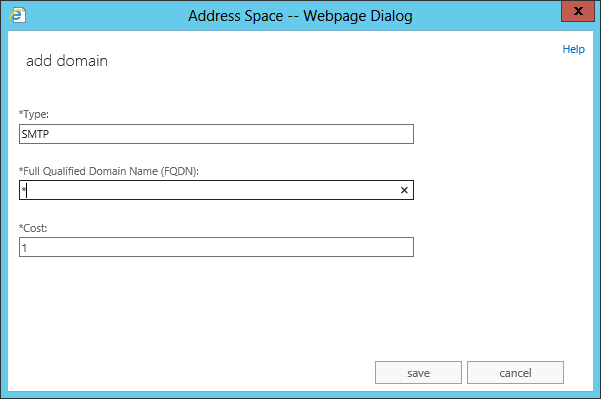Screen dimensions: 601x399
Task: Click the Cost field showing 1
Action: click(x=216, y=247)
